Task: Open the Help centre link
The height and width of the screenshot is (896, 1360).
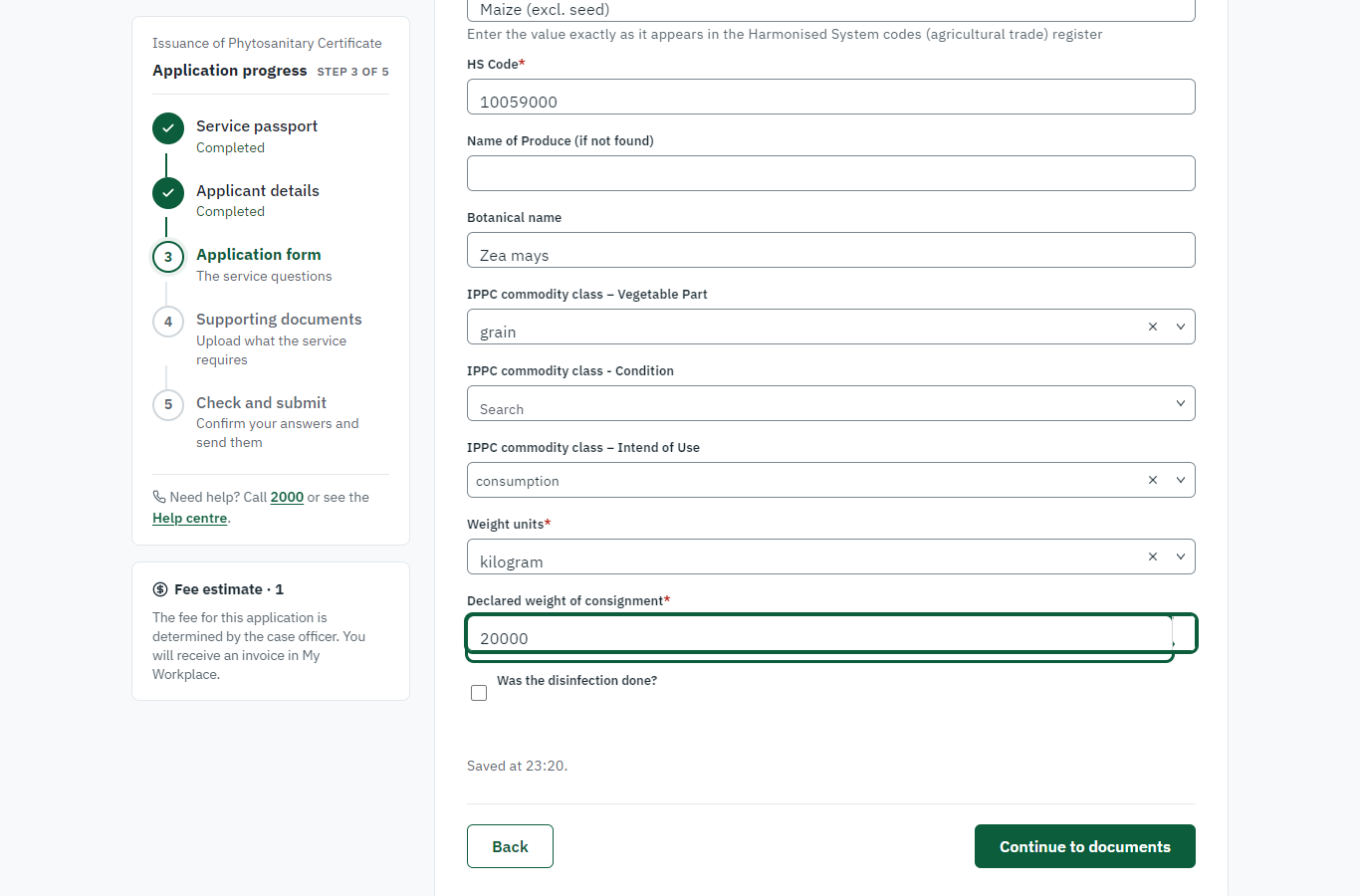Action: (x=189, y=518)
